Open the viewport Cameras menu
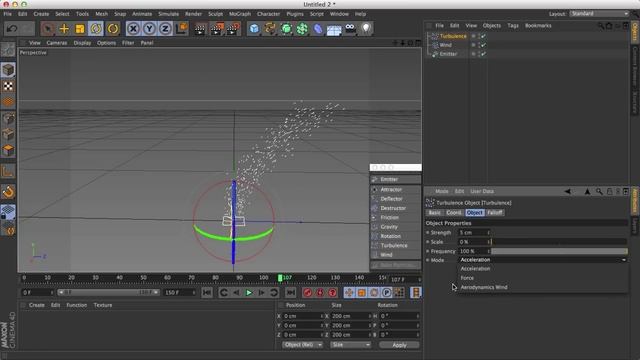 pyautogui.click(x=57, y=43)
